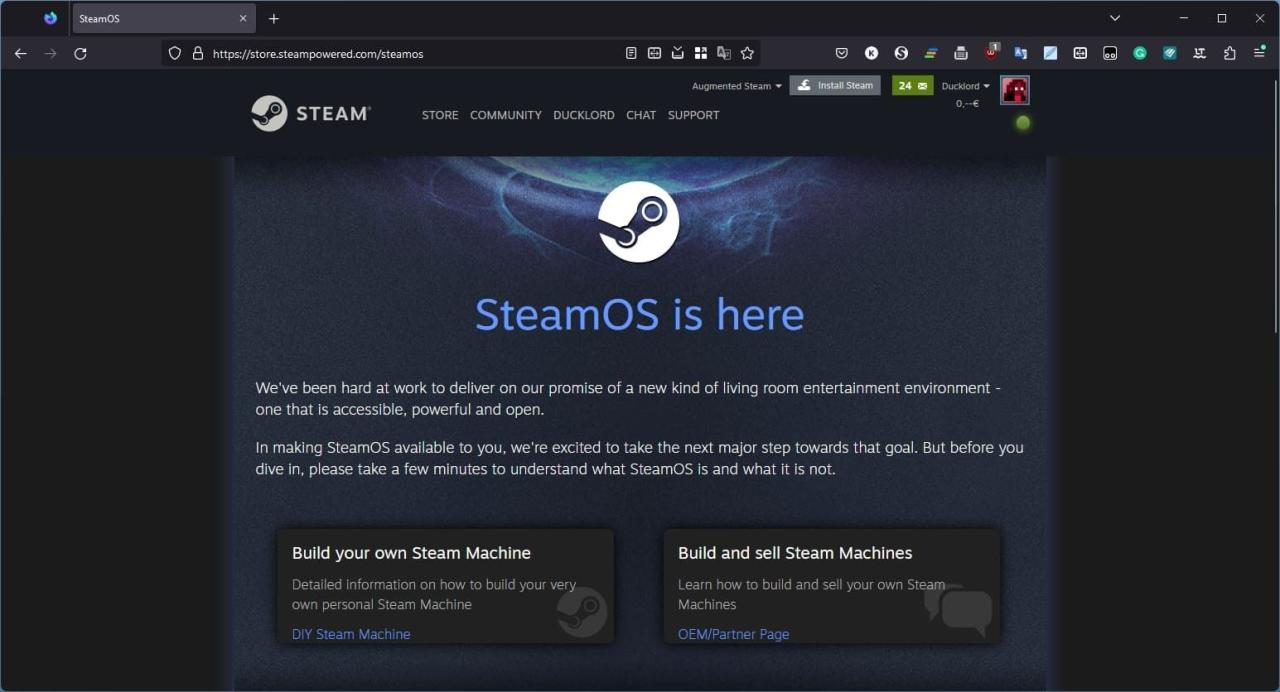
Task: Open the STORE menu
Action: coord(440,115)
